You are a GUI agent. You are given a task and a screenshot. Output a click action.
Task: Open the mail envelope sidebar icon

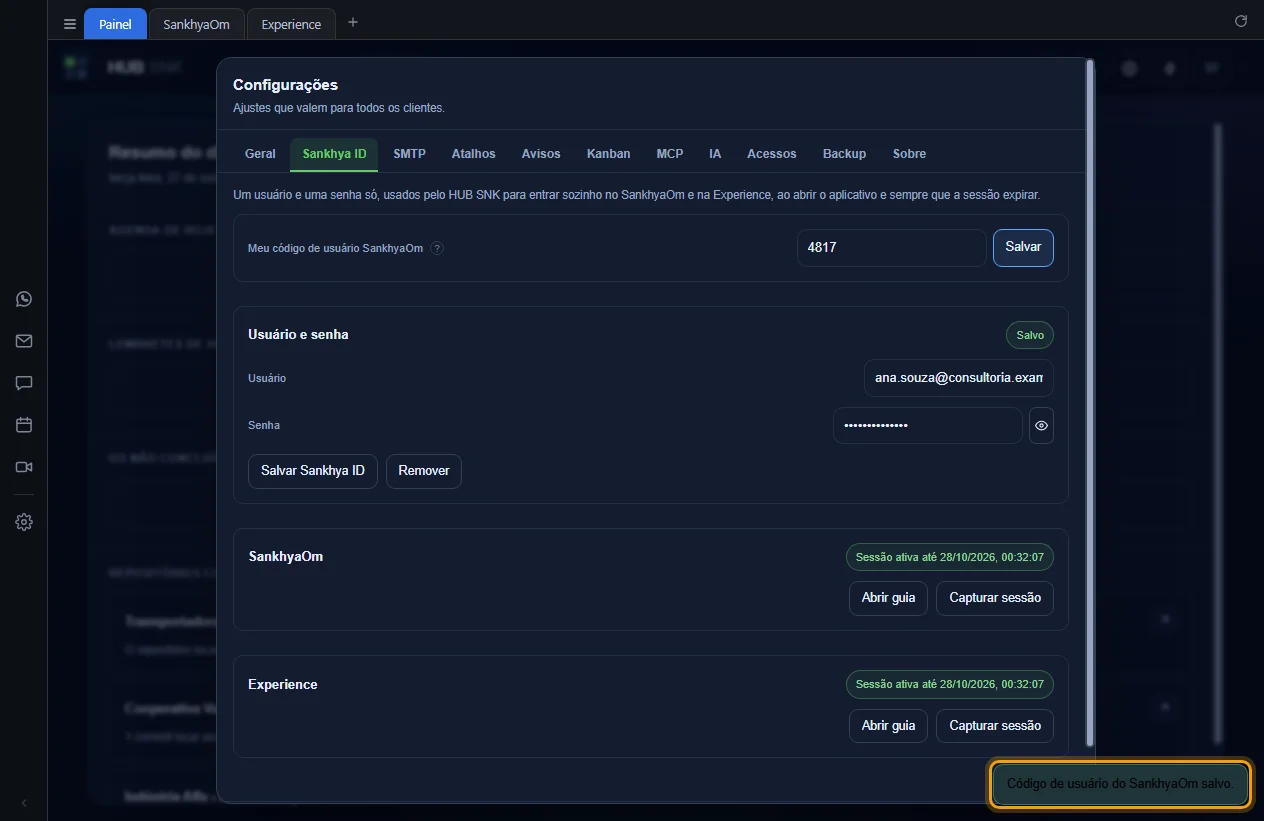pos(24,341)
